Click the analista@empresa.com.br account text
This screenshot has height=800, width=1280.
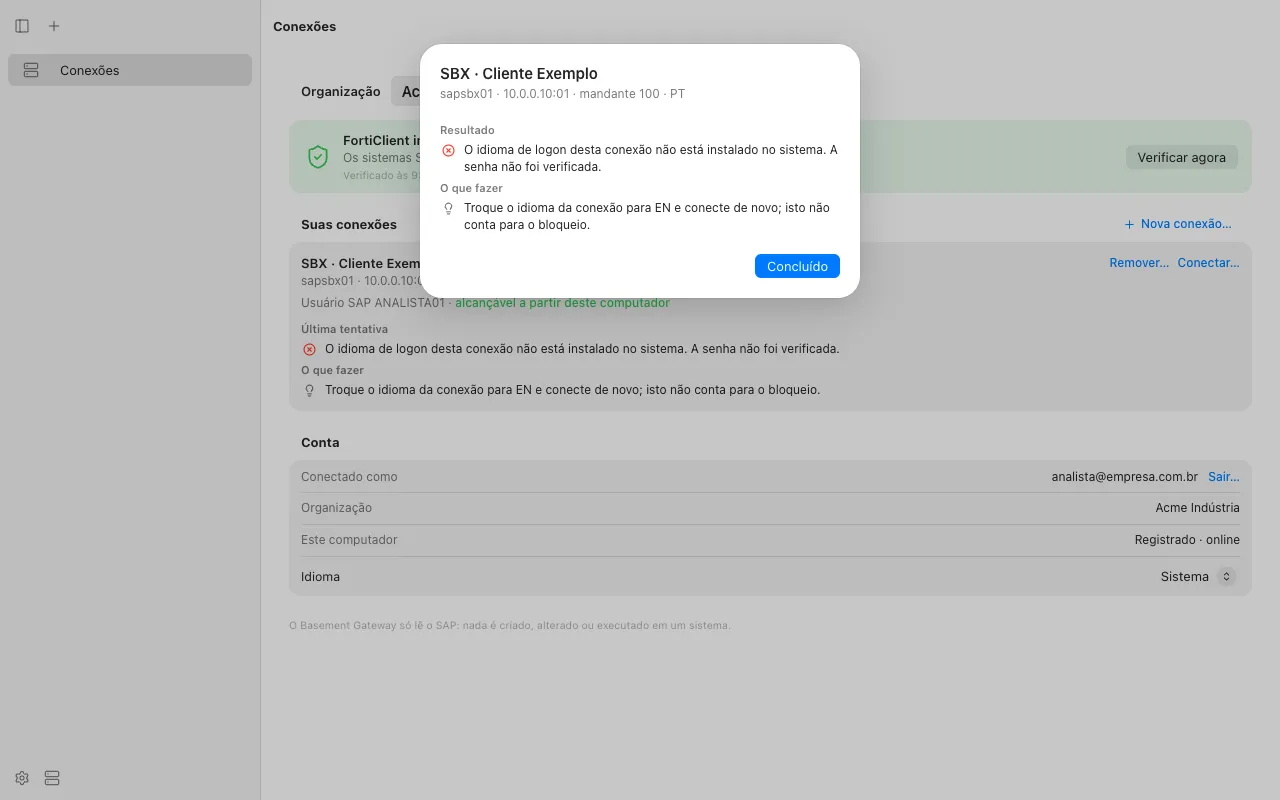tap(1124, 477)
